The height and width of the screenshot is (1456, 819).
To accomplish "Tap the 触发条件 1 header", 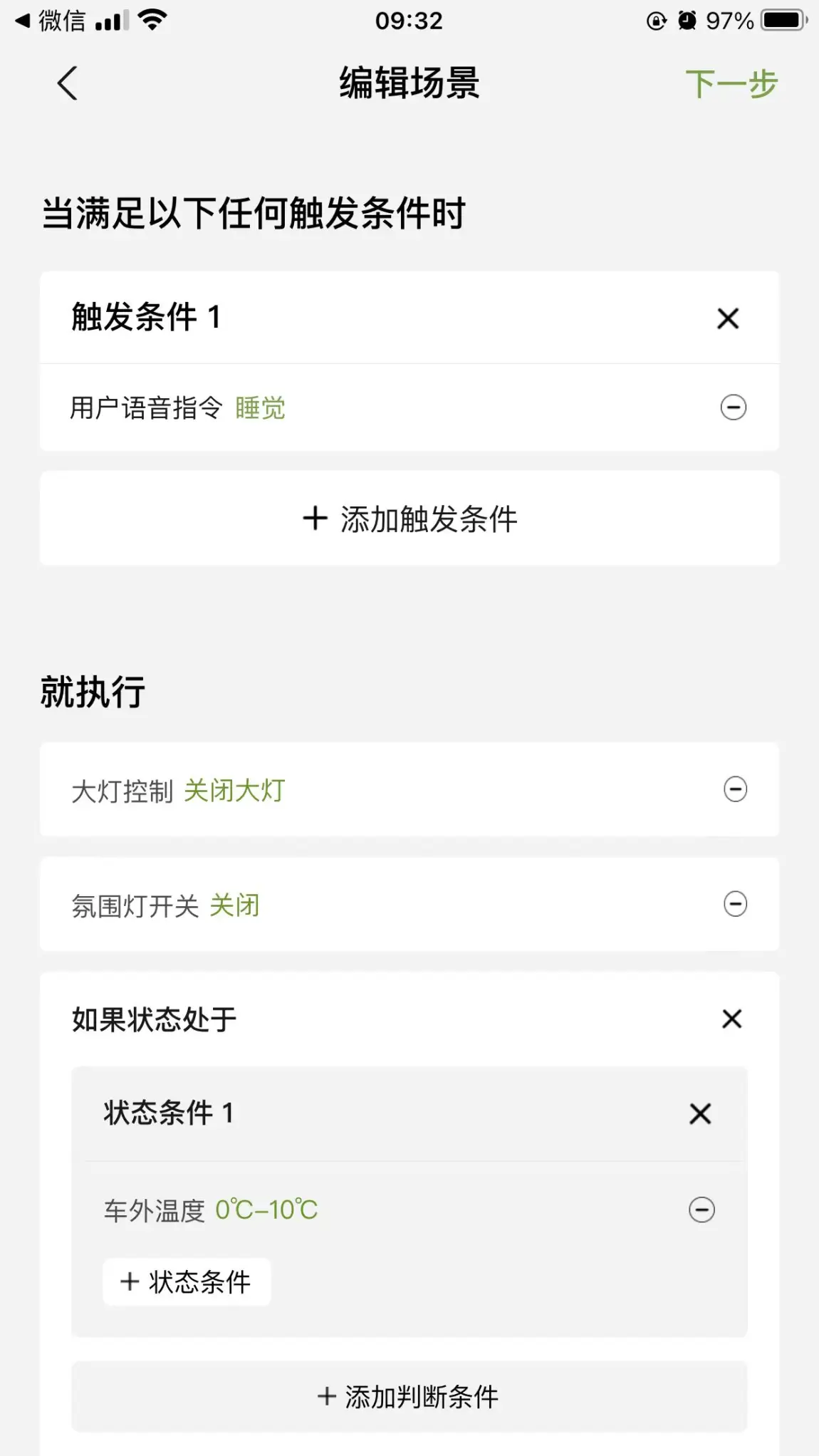I will [x=147, y=318].
